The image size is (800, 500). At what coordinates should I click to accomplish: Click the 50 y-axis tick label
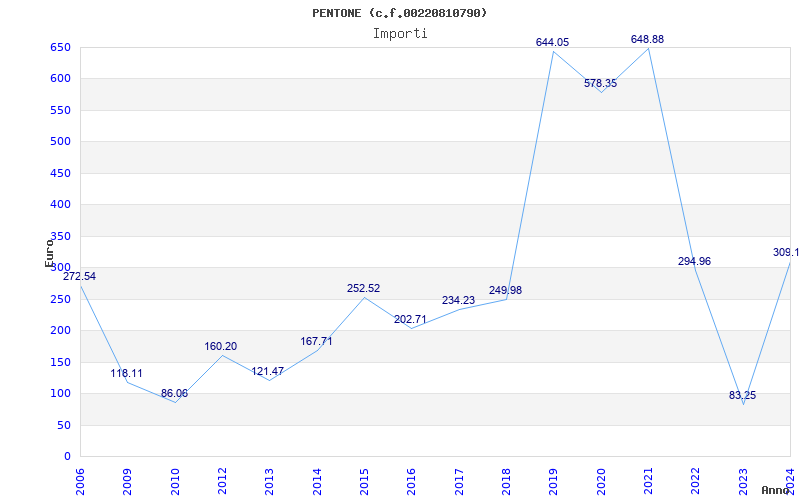click(64, 425)
